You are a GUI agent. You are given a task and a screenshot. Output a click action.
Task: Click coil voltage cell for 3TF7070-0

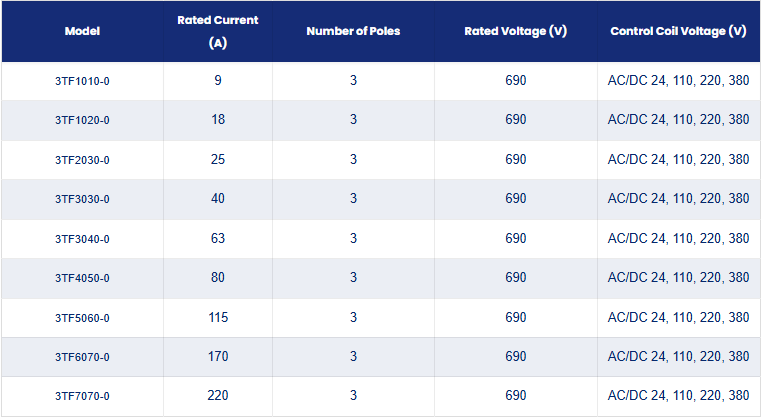pyautogui.click(x=678, y=396)
